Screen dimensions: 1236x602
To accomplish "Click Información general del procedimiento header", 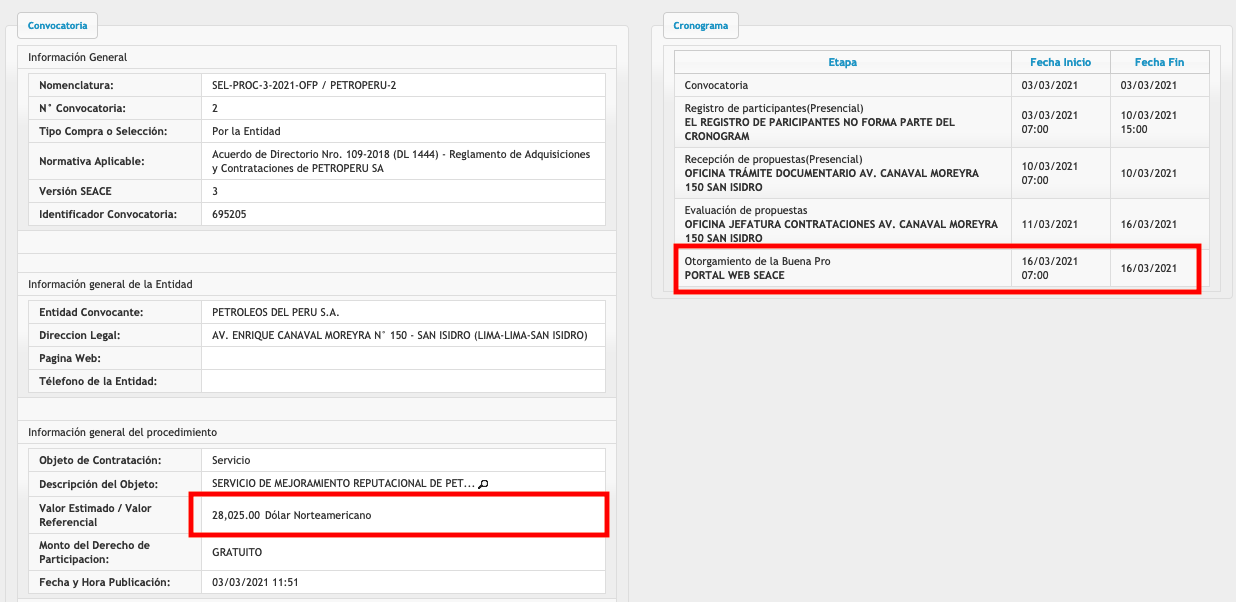I will click(x=122, y=432).
